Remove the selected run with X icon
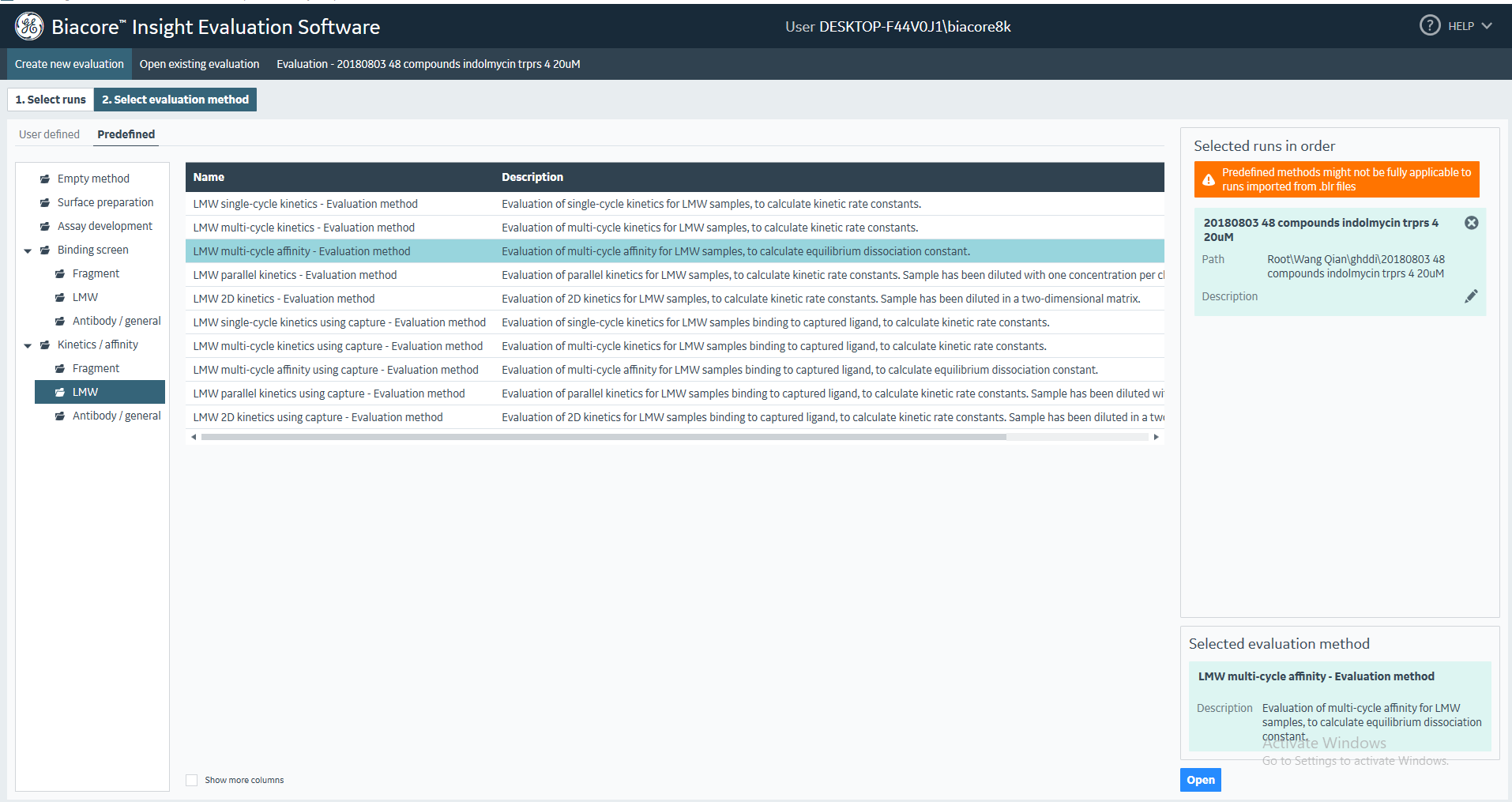The width and height of the screenshot is (1512, 802). 1471,223
